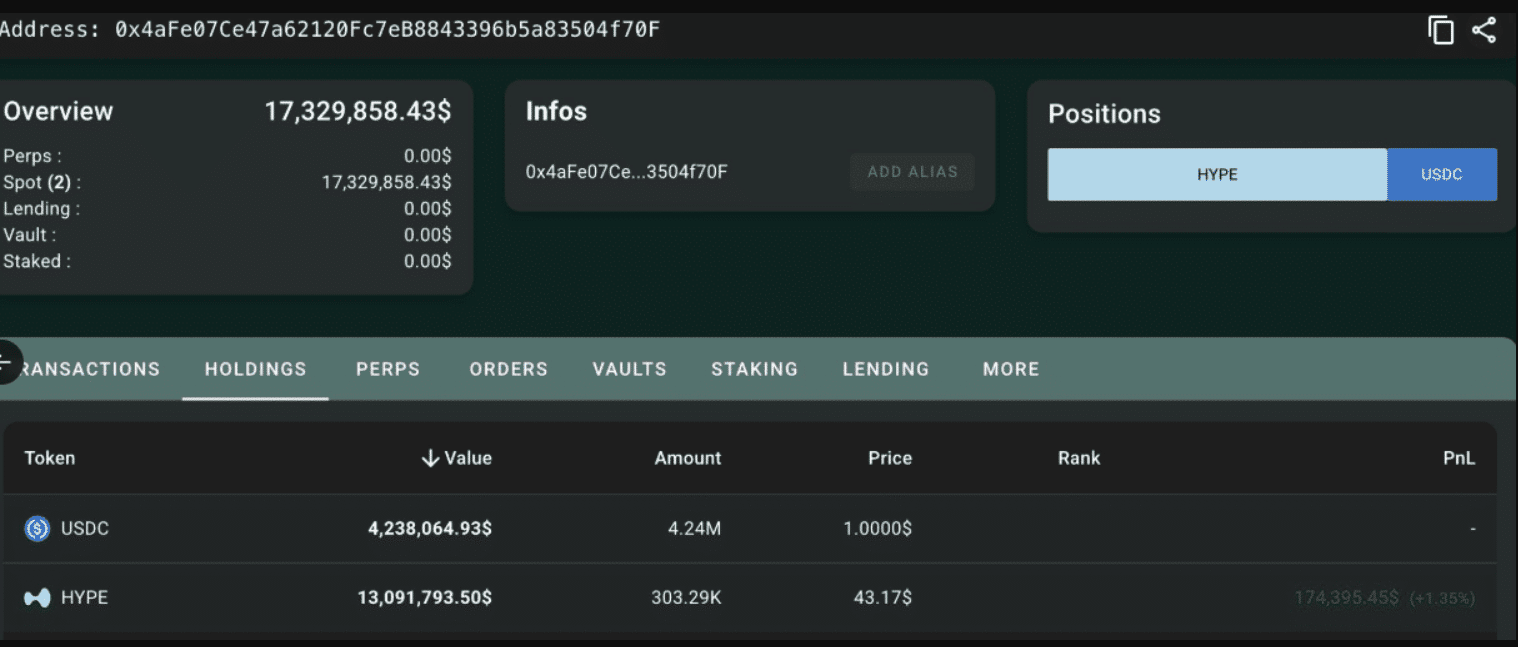1518x647 pixels.
Task: Click the USDC token name in holdings
Action: point(85,528)
